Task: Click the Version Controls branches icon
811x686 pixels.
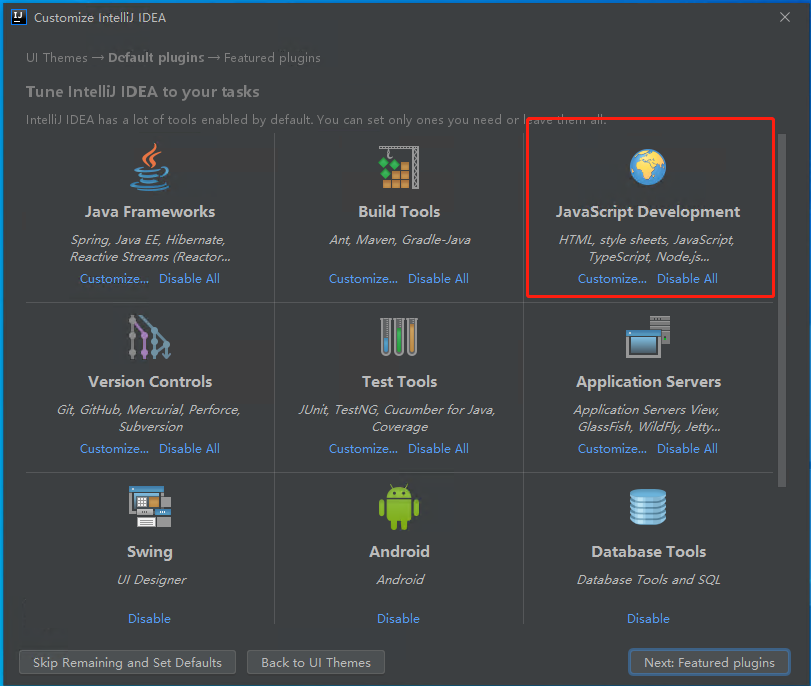Action: [x=150, y=337]
